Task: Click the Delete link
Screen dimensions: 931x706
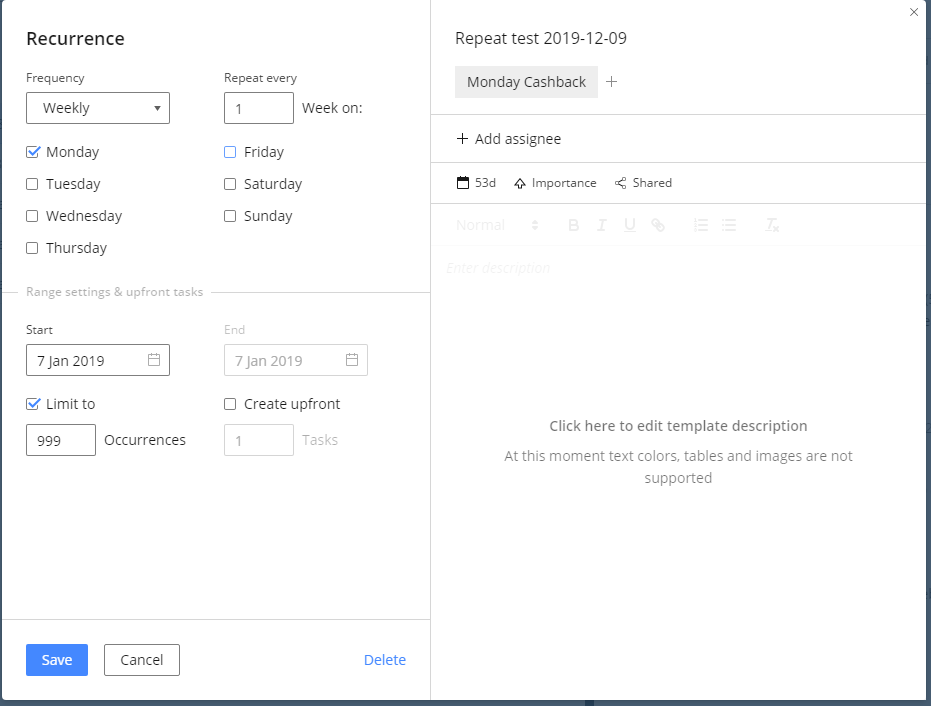Action: 385,660
